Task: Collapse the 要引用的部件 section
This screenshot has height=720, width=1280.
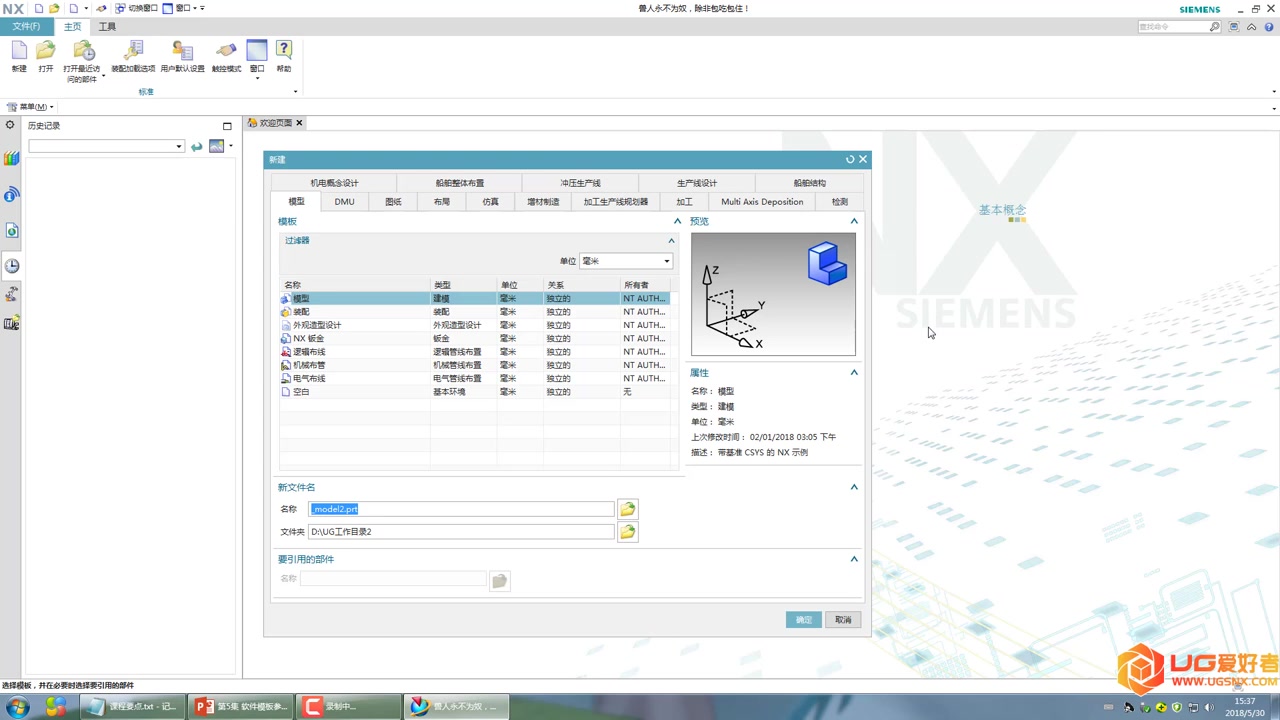Action: (854, 559)
